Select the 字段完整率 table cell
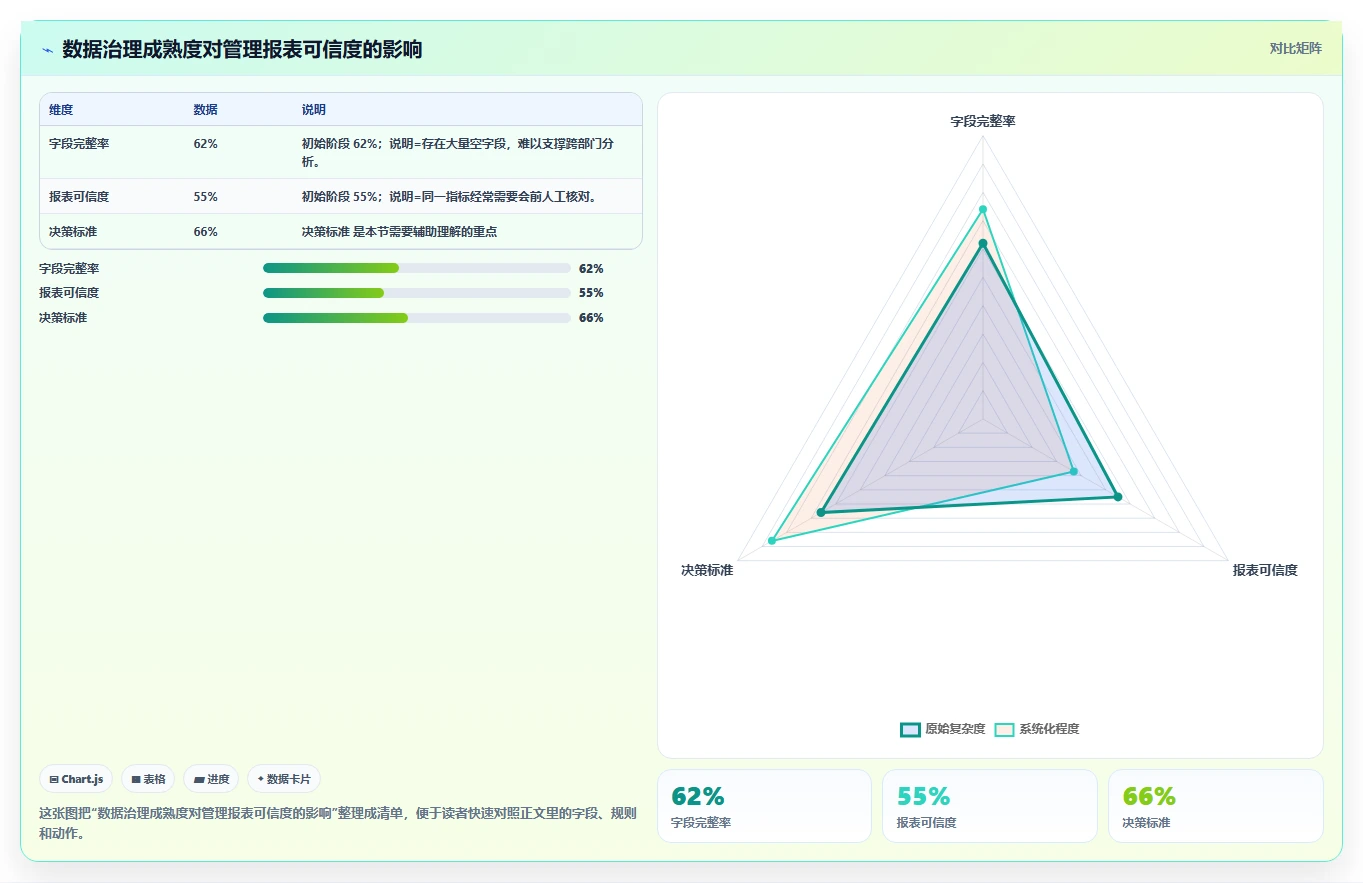The height and width of the screenshot is (883, 1363). coord(79,143)
